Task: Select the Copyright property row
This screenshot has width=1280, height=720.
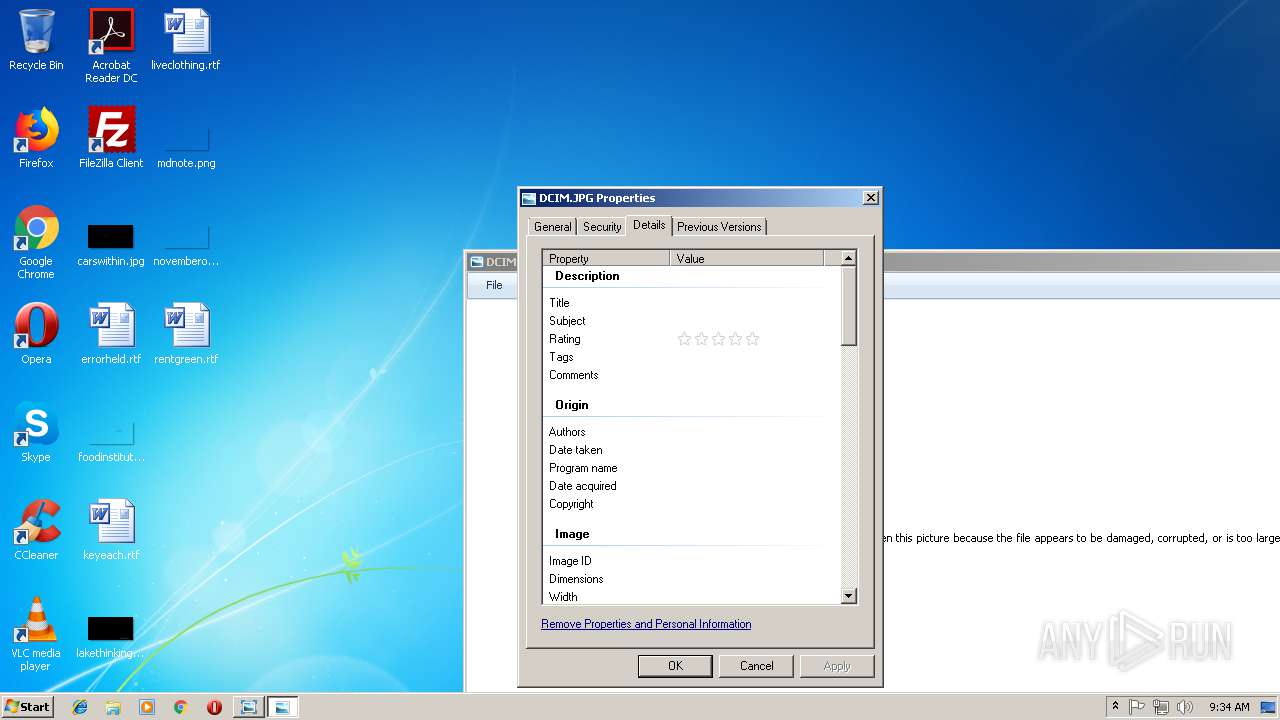Action: click(691, 504)
